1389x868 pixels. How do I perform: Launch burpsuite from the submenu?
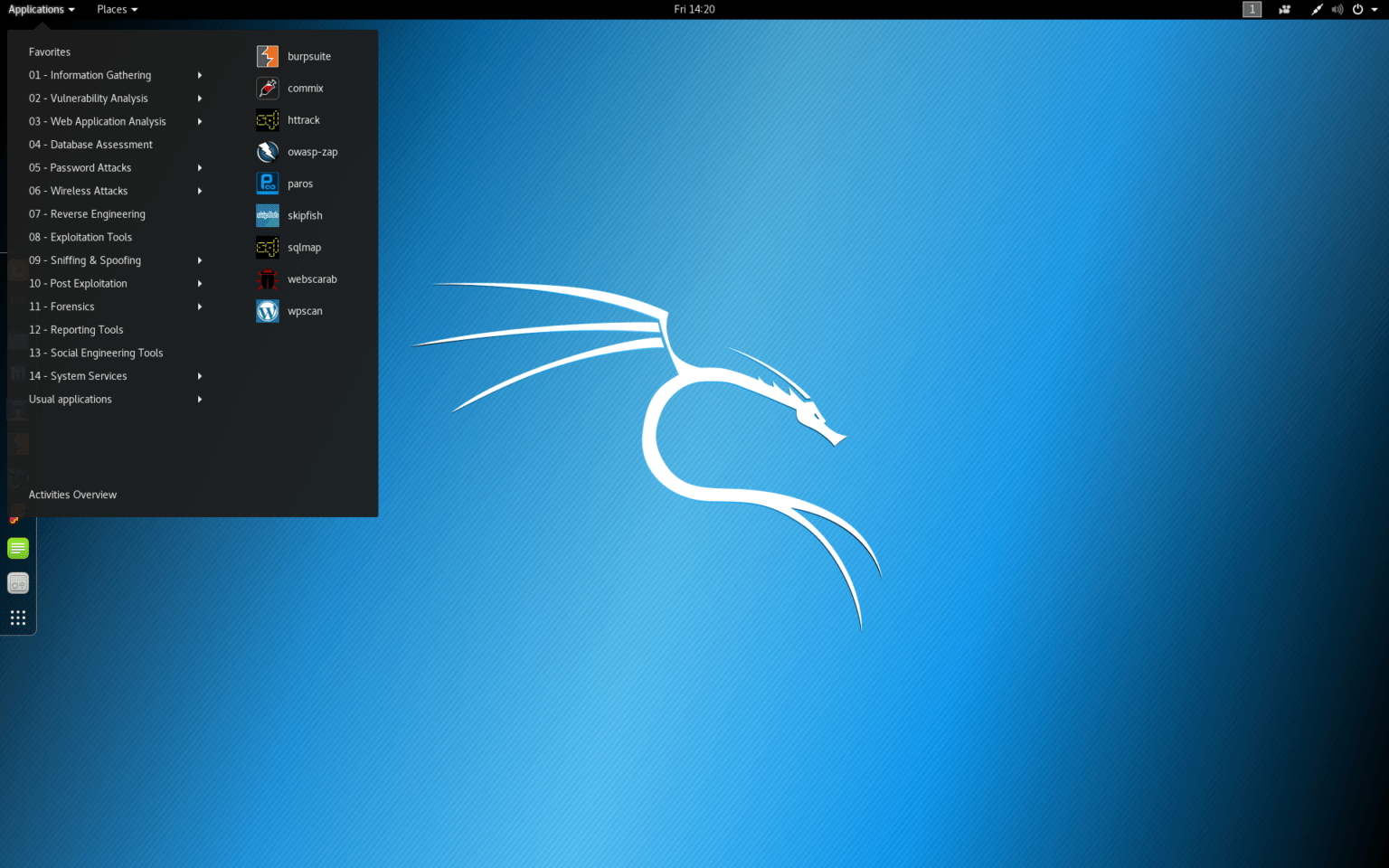coord(308,56)
